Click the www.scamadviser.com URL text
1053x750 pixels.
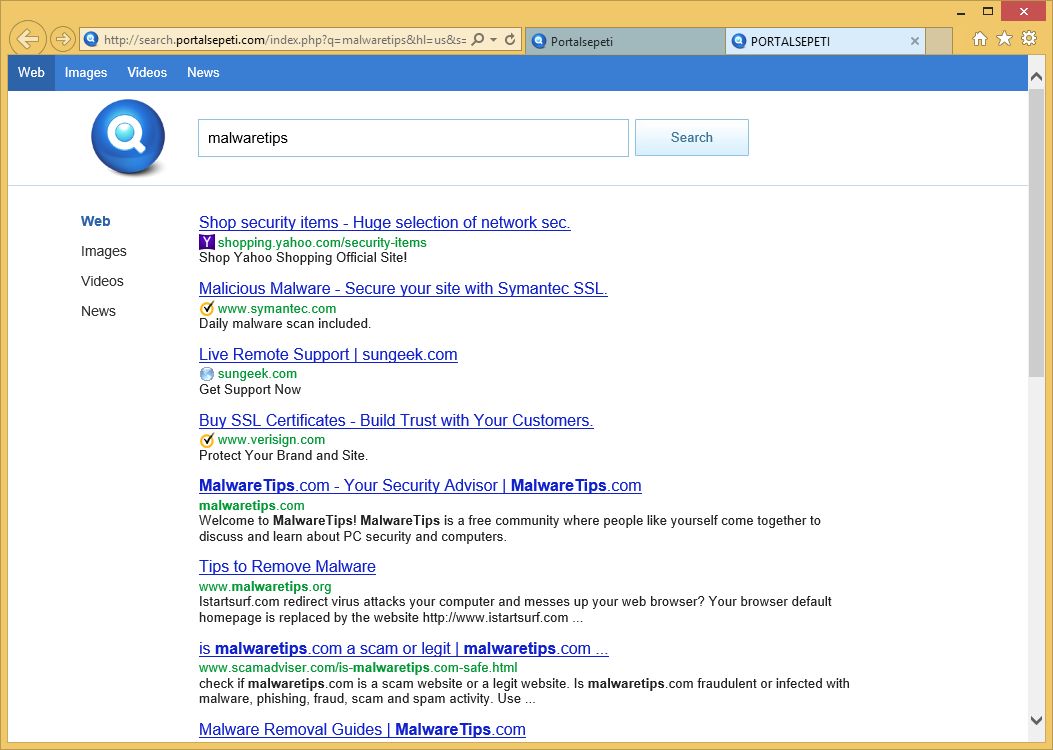[358, 667]
